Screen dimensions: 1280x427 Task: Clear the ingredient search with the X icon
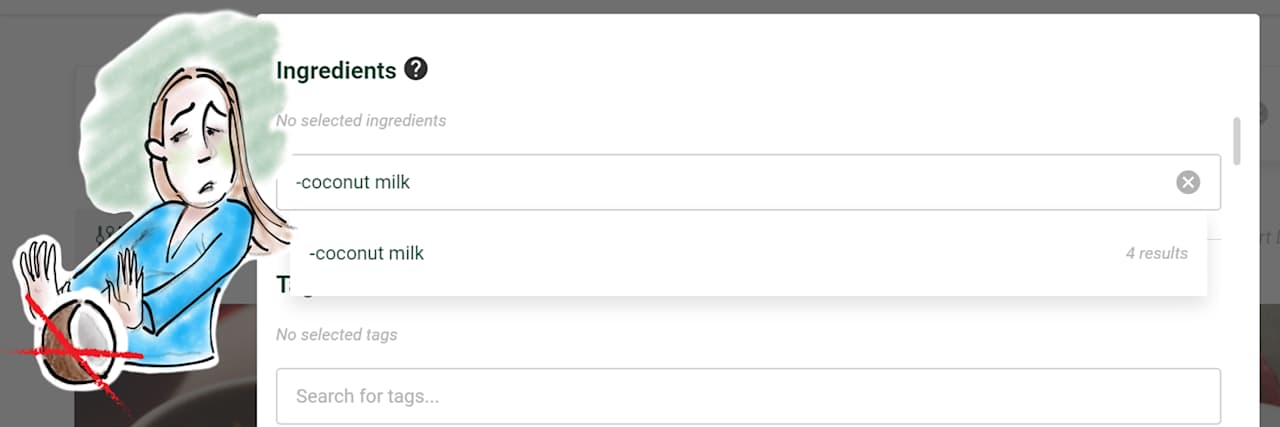pos(1187,182)
